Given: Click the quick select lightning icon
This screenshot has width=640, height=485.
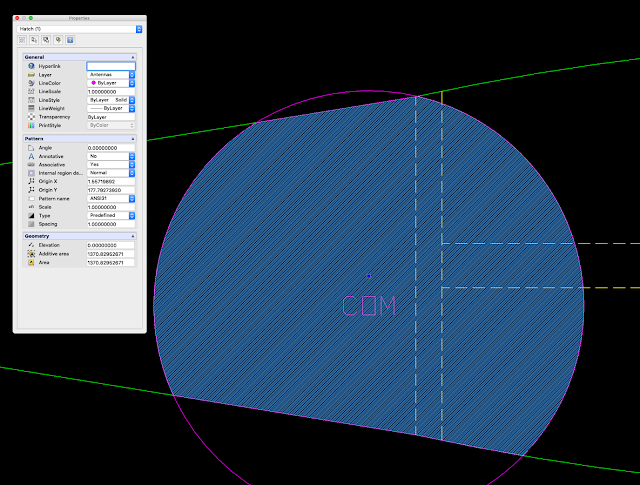Looking at the screenshot, I should [58, 40].
